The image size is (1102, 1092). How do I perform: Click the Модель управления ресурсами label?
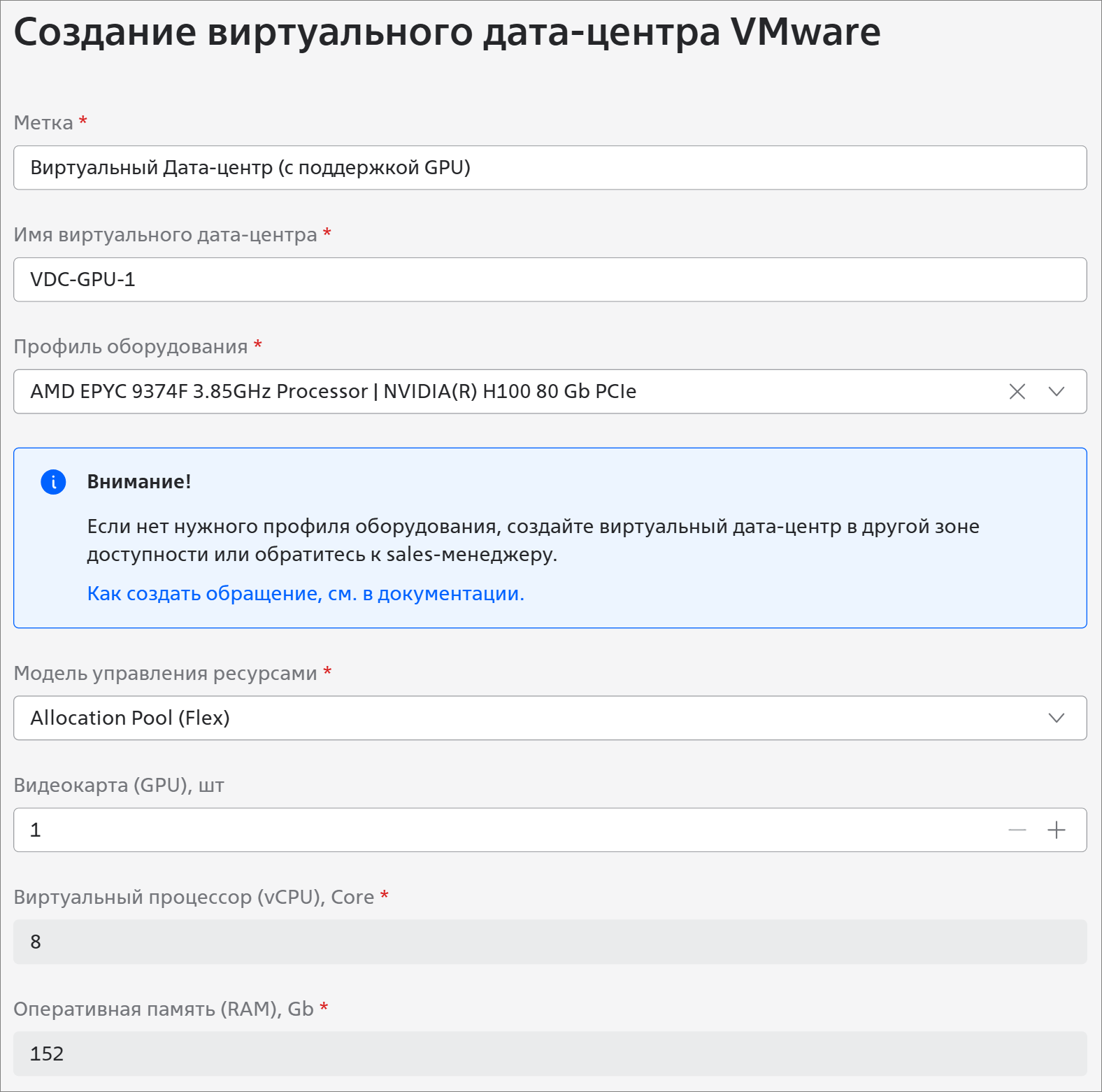tap(165, 674)
